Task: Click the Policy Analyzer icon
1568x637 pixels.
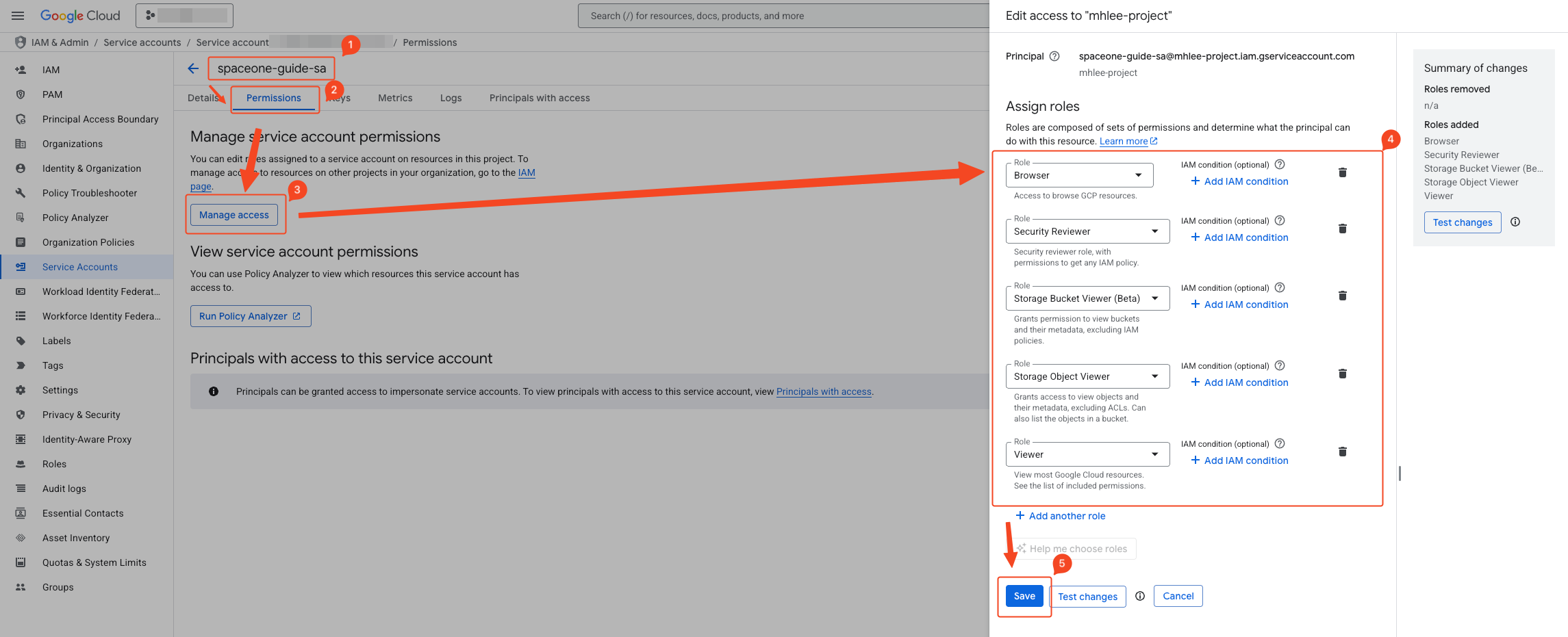Action: 21,218
